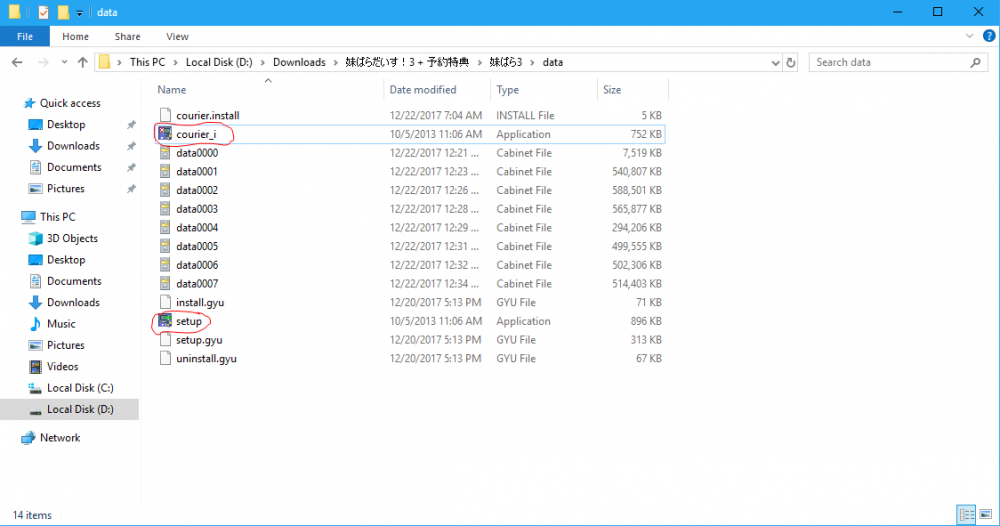Open address bar history dropdown
This screenshot has height=526, width=1000.
(x=774, y=62)
